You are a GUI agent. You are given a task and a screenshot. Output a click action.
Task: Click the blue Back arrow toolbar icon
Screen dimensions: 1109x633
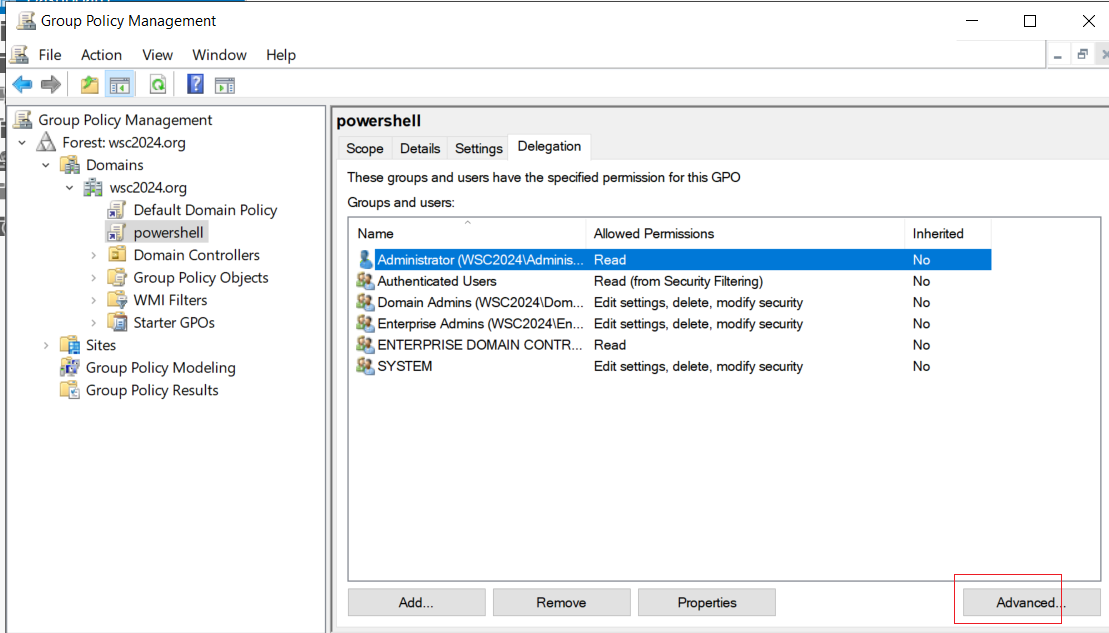pos(22,85)
